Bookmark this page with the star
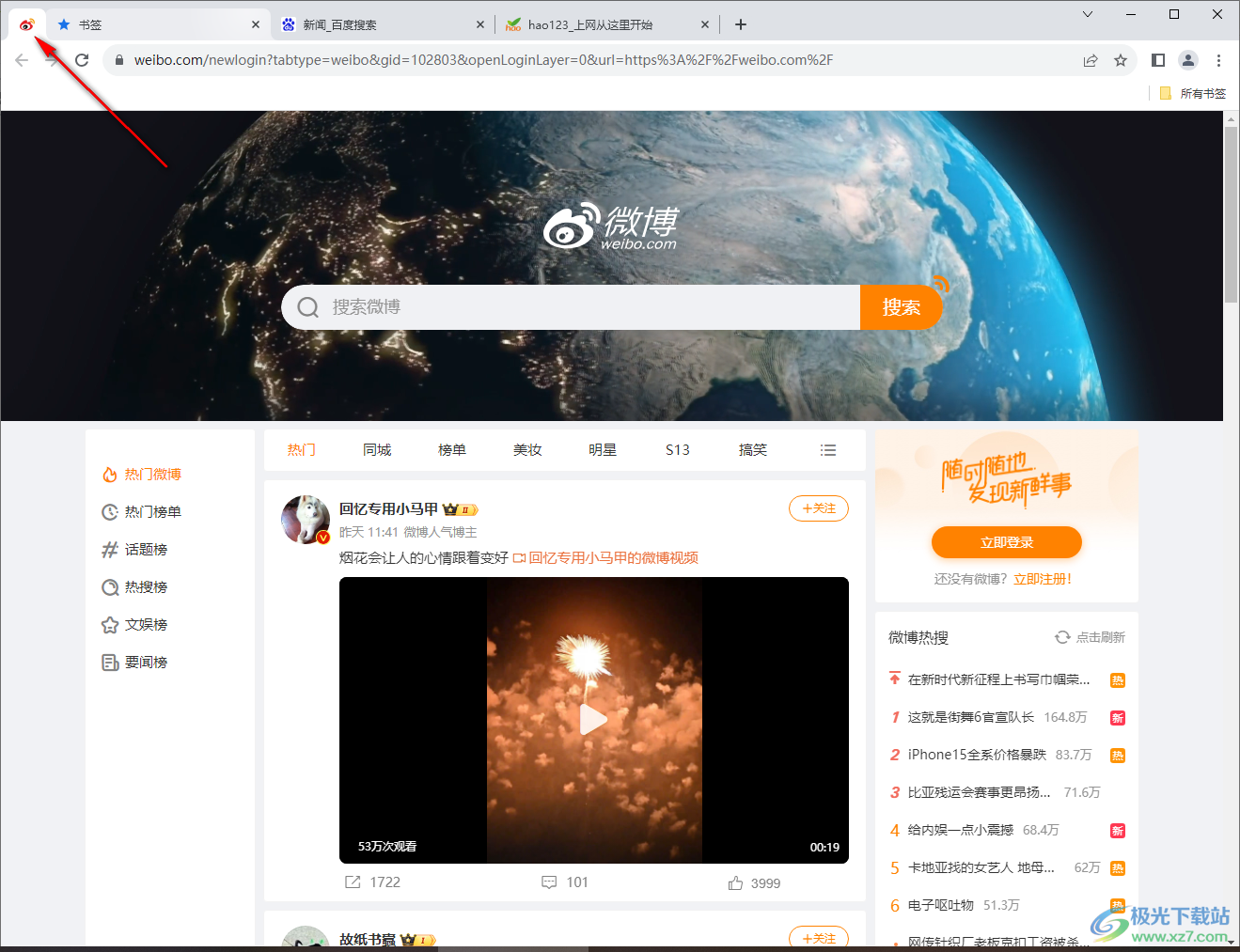The width and height of the screenshot is (1240, 952). coord(1121,60)
